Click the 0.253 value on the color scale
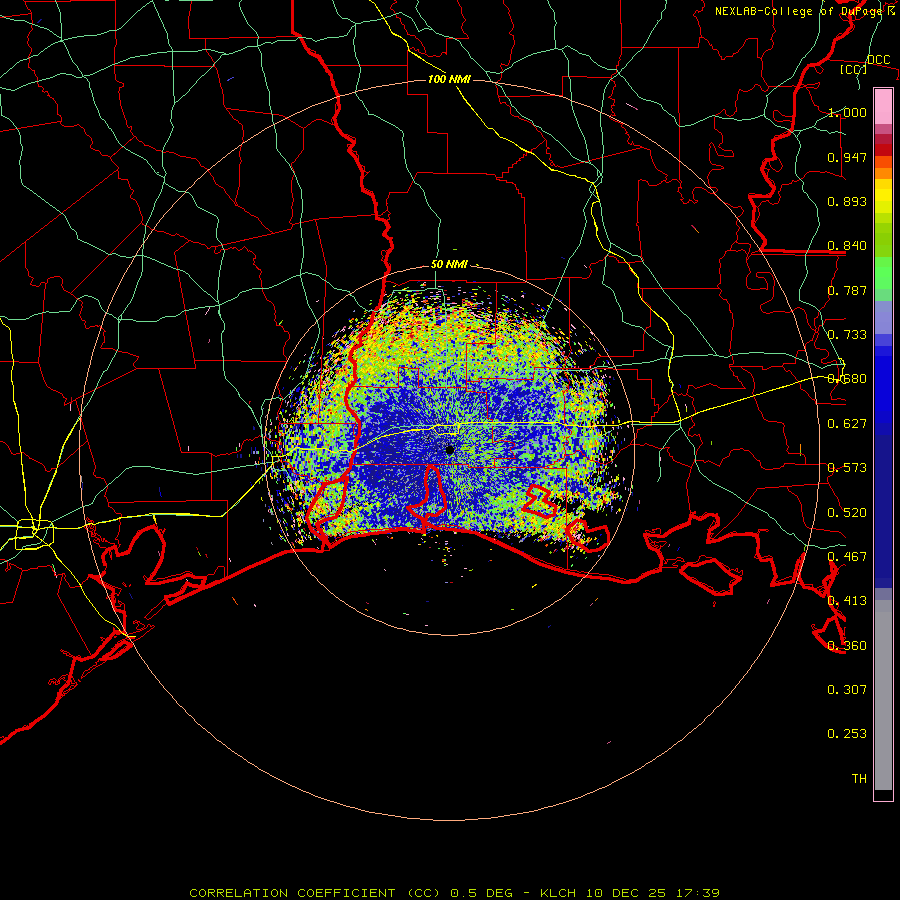900x900 pixels. [x=847, y=734]
